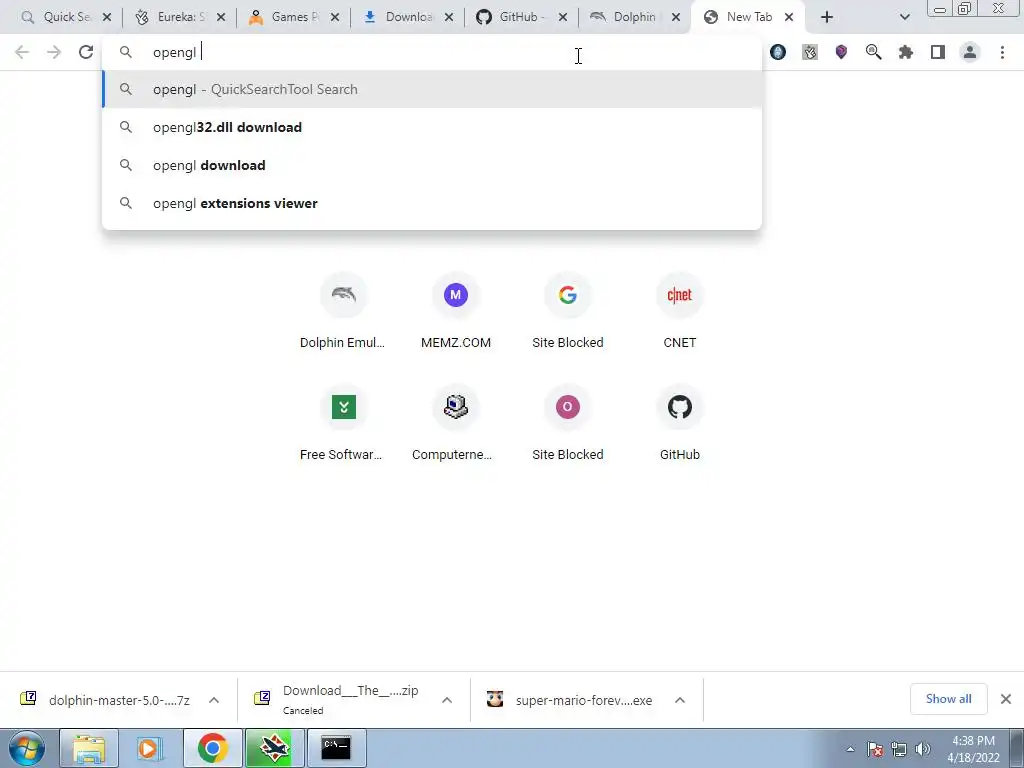Open the tab search dropdown arrow
Screen dimensions: 1024x768
(904, 17)
